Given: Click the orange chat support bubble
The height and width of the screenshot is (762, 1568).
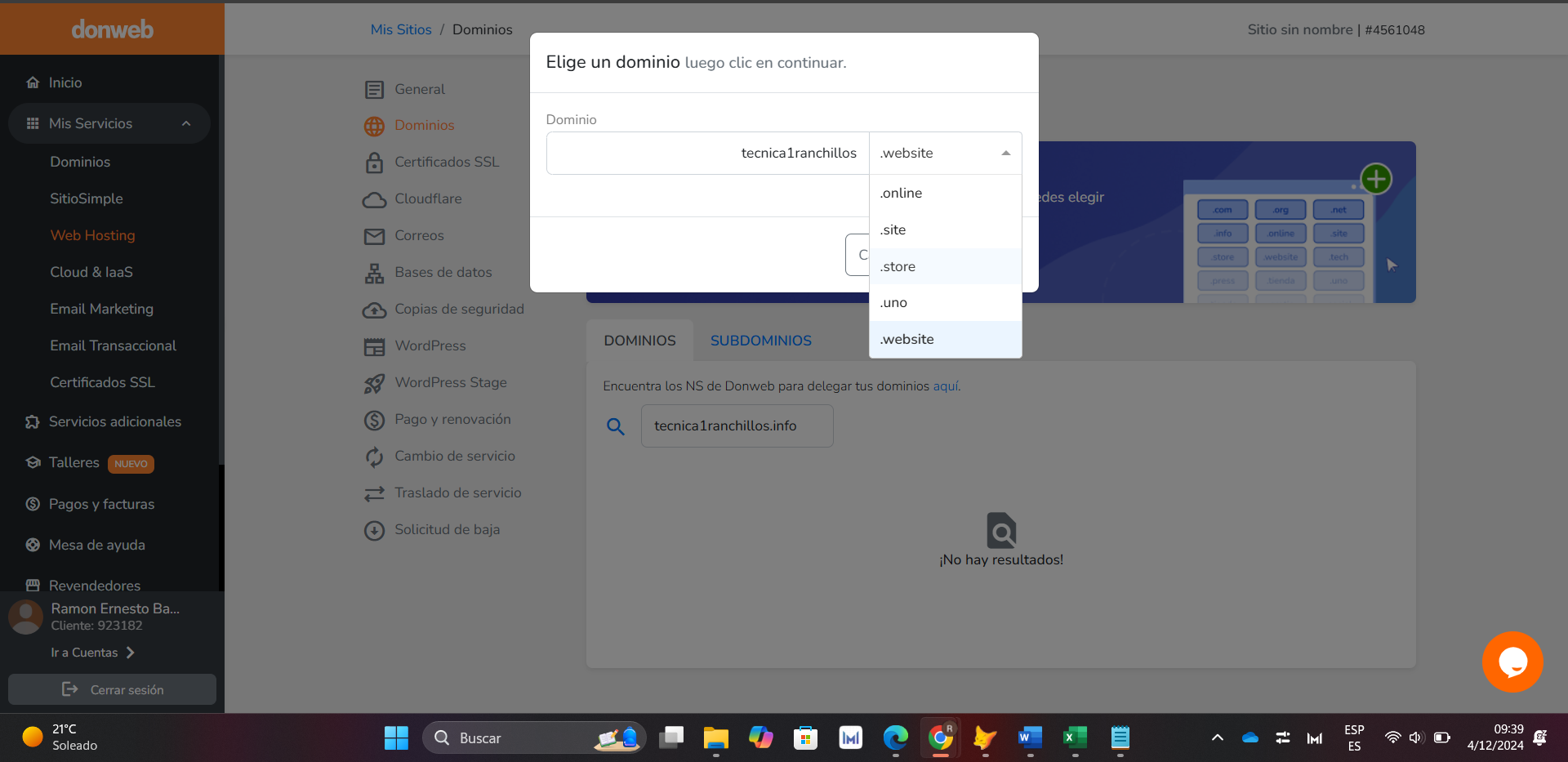Looking at the screenshot, I should 1512,662.
